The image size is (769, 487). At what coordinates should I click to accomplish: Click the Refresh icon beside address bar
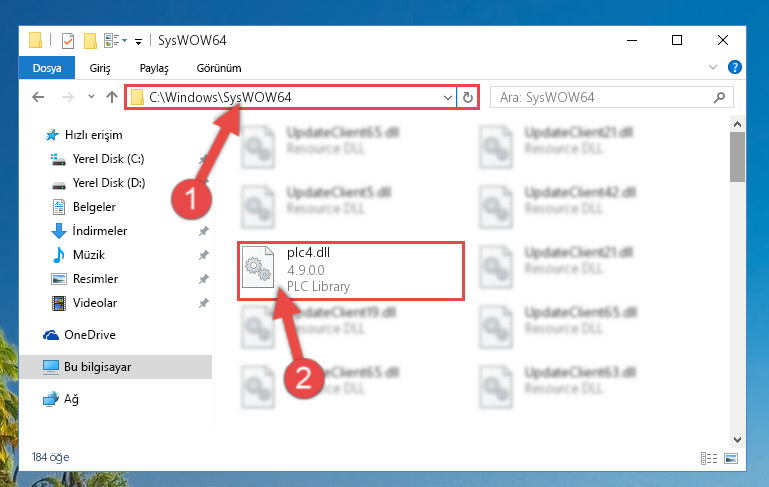468,97
